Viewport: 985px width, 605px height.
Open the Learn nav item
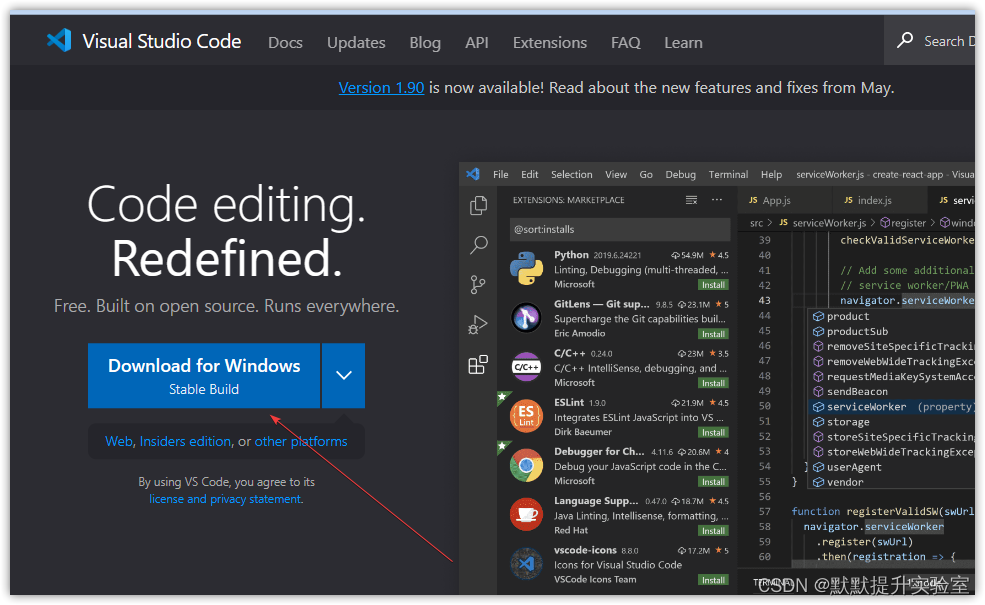pyautogui.click(x=683, y=43)
